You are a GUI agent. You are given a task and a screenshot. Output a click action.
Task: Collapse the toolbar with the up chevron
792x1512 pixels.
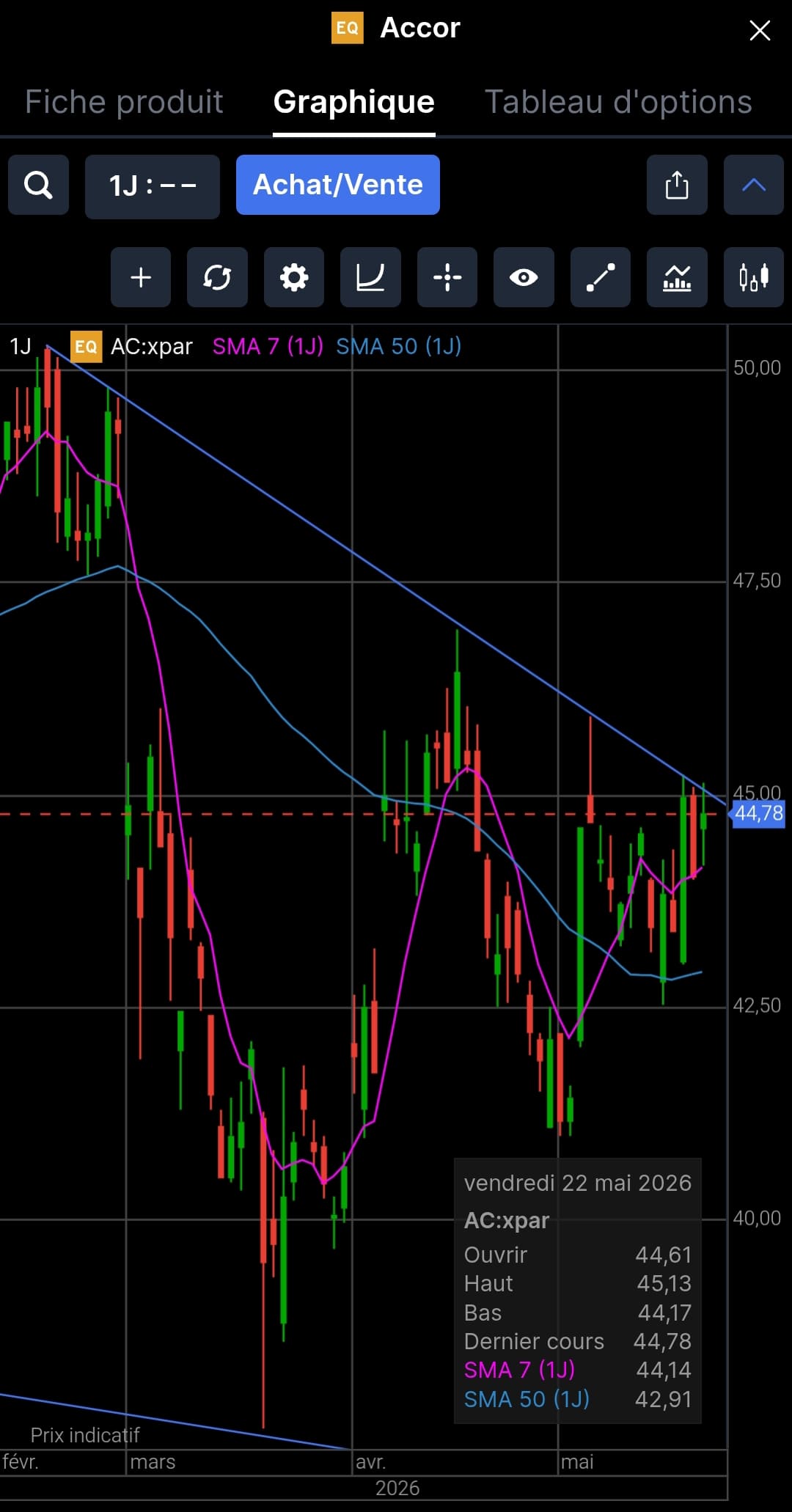(x=754, y=185)
